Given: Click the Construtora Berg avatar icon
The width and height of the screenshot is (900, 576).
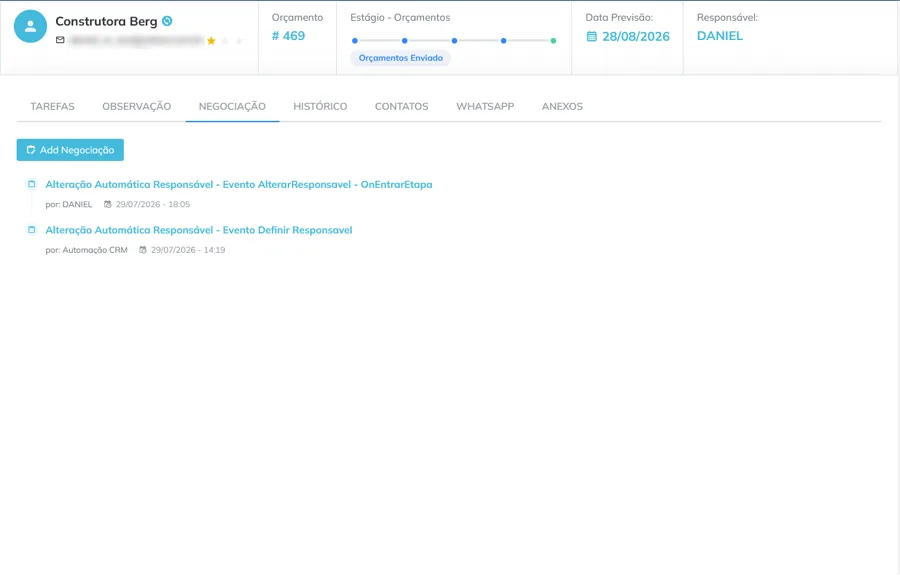Looking at the screenshot, I should coord(30,26).
